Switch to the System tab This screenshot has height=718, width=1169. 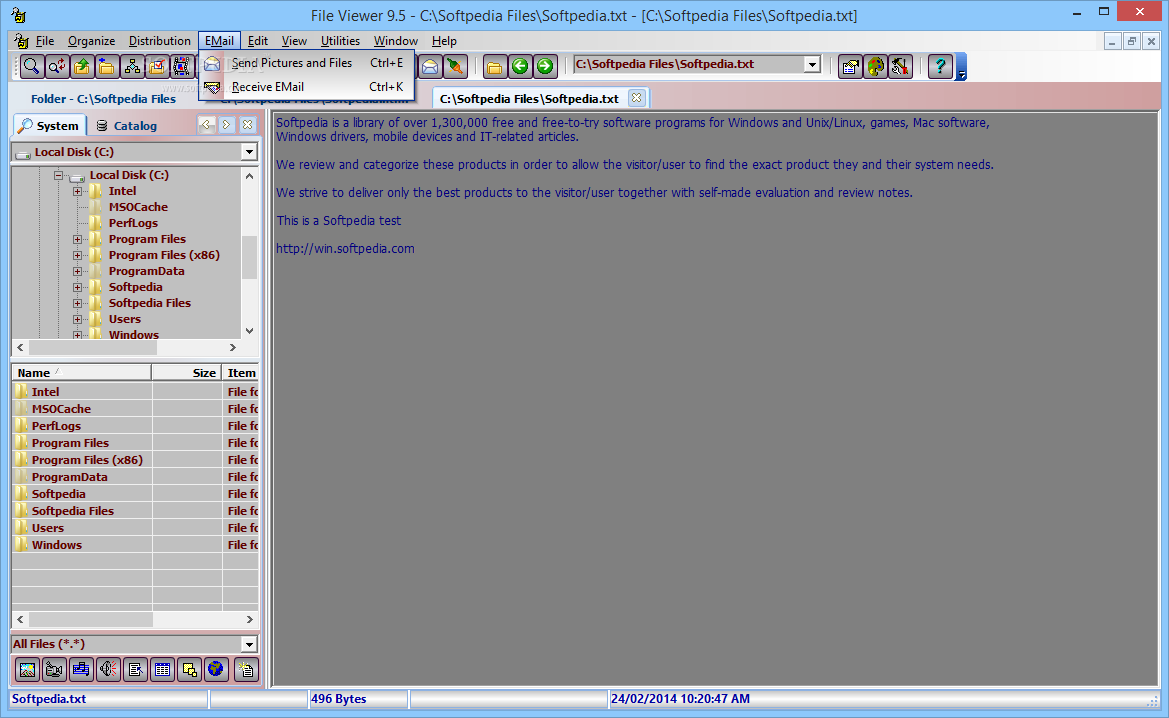[49, 126]
